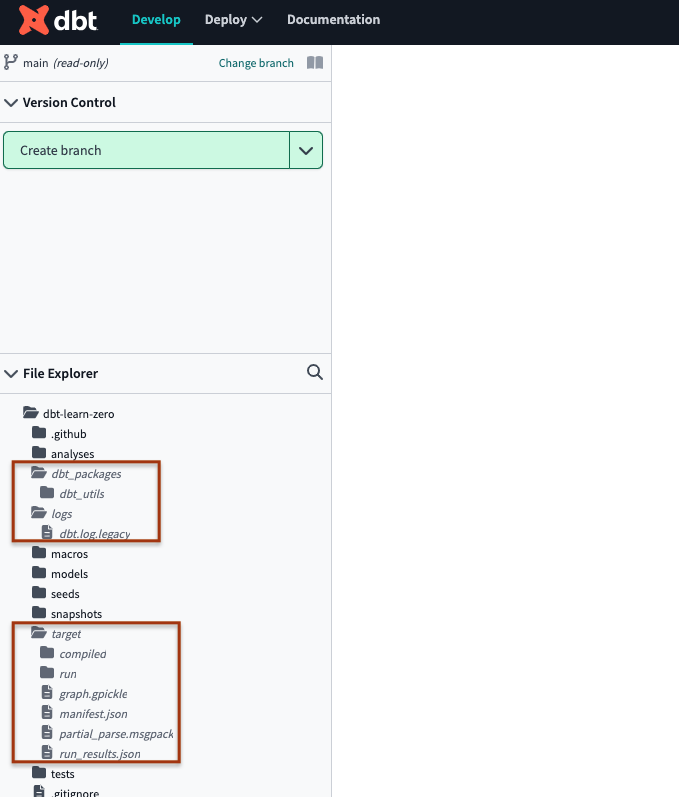The width and height of the screenshot is (679, 797).
Task: Open the Create branch dropdown arrow
Action: [x=306, y=151]
